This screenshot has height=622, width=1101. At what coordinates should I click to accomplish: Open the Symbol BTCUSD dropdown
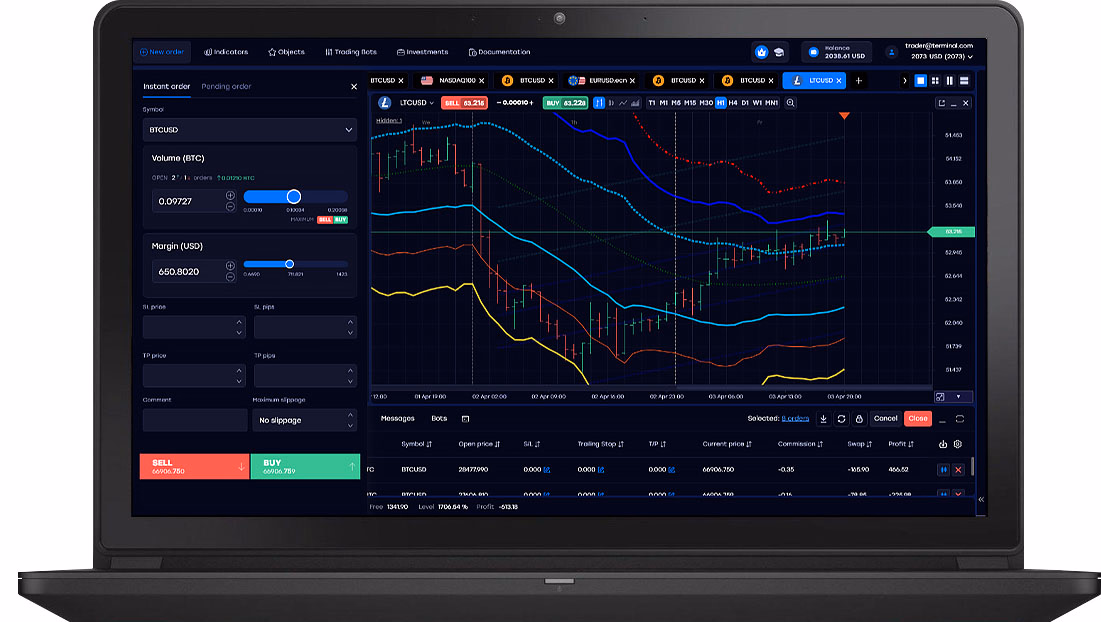click(x=250, y=130)
